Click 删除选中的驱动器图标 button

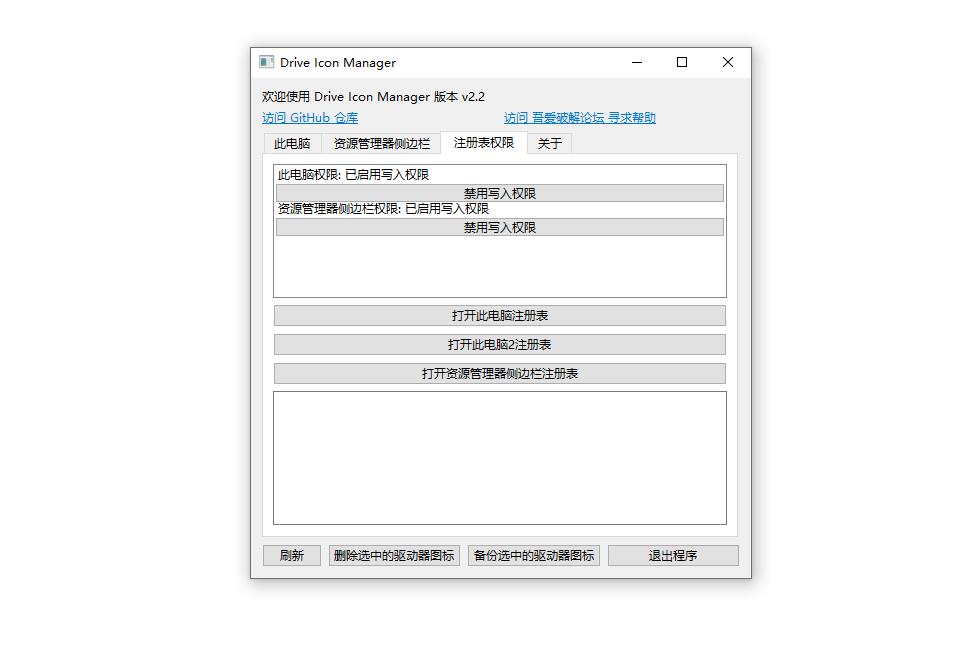point(394,556)
